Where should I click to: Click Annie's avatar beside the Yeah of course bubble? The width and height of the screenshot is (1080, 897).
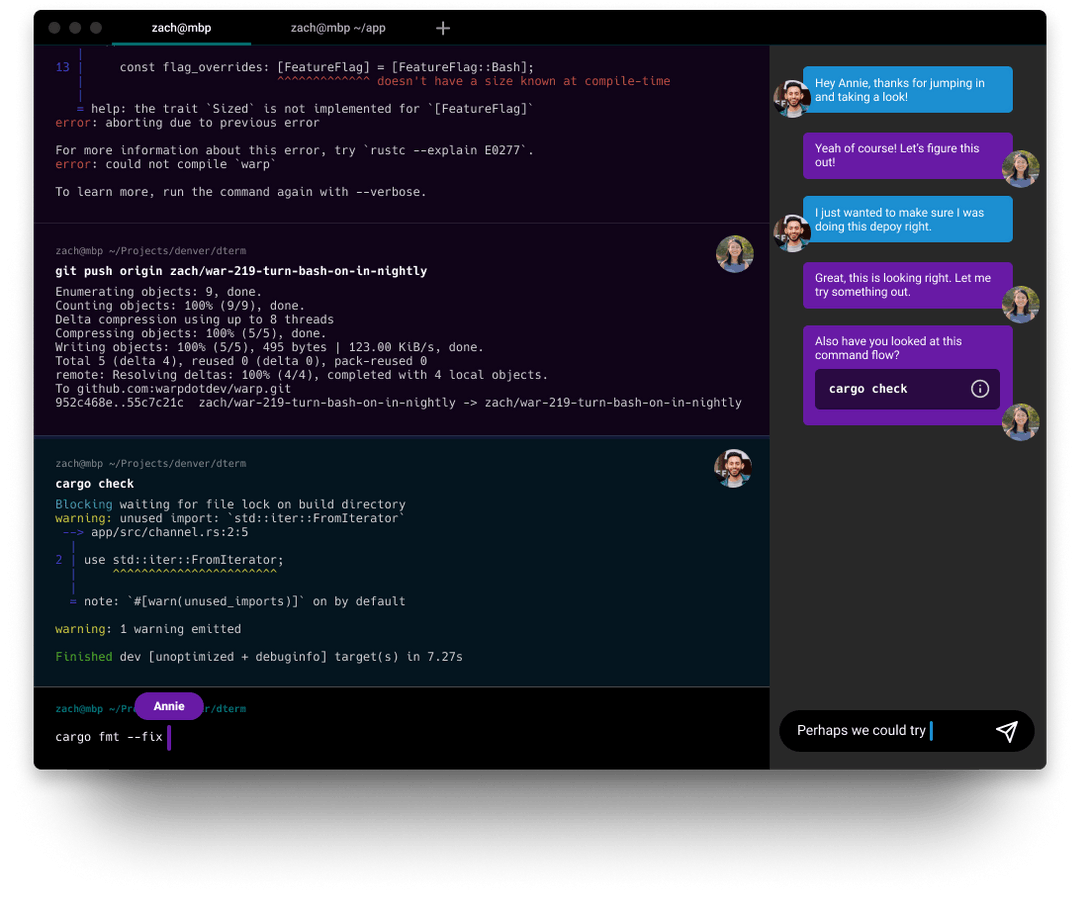(1021, 168)
